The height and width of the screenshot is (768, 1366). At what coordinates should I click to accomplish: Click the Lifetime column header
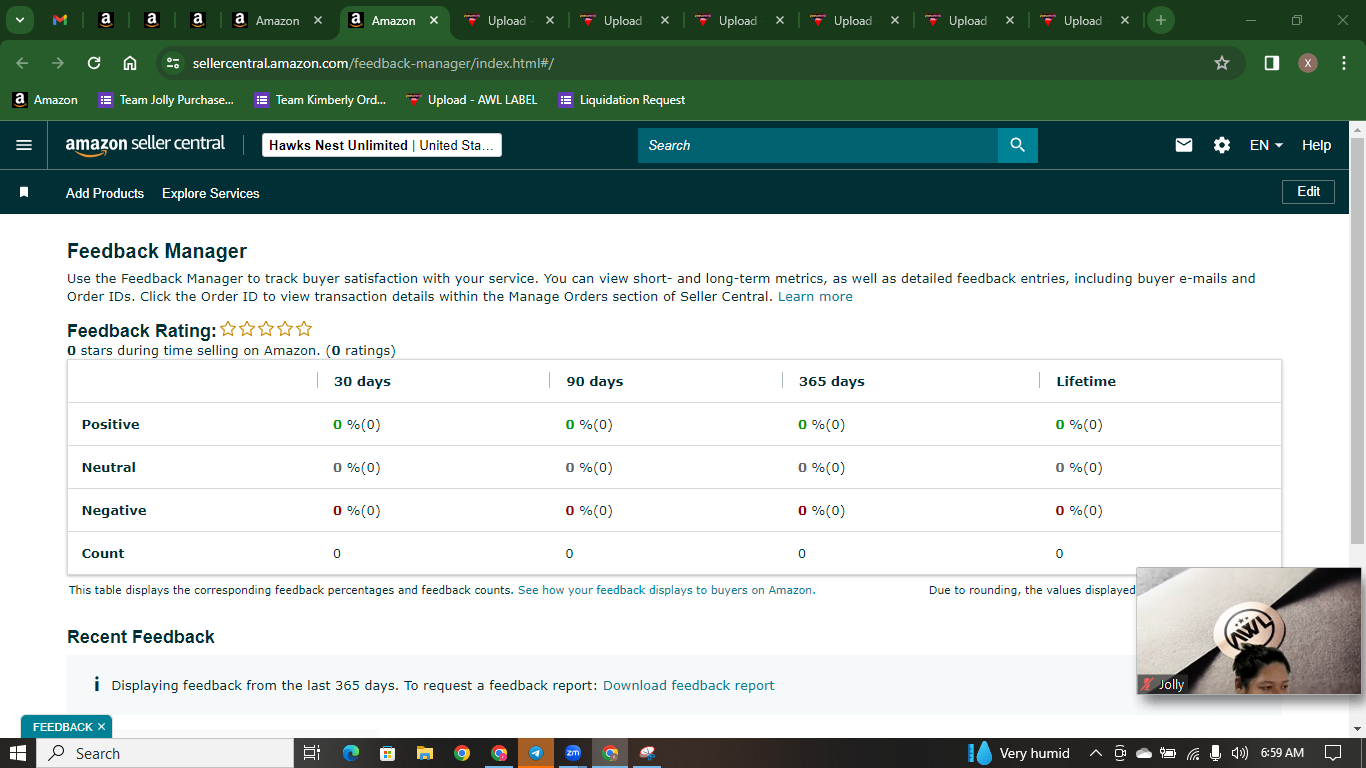1086,381
